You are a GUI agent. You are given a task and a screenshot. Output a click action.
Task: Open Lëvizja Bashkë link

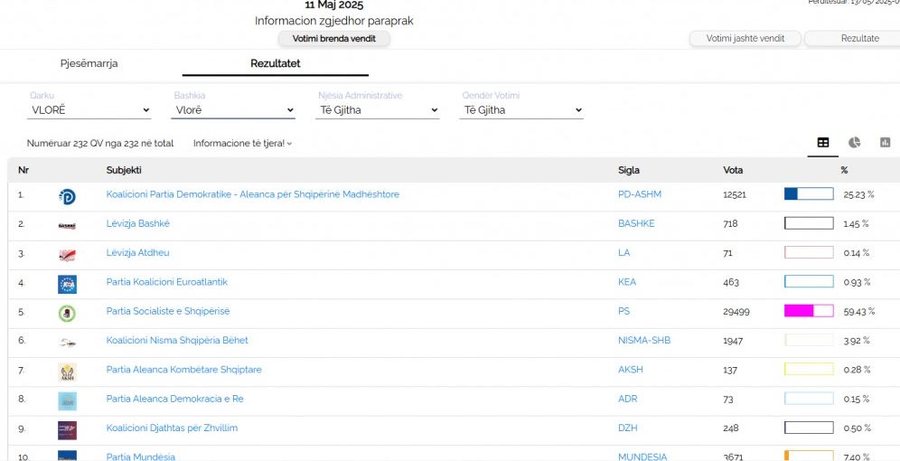(138, 224)
